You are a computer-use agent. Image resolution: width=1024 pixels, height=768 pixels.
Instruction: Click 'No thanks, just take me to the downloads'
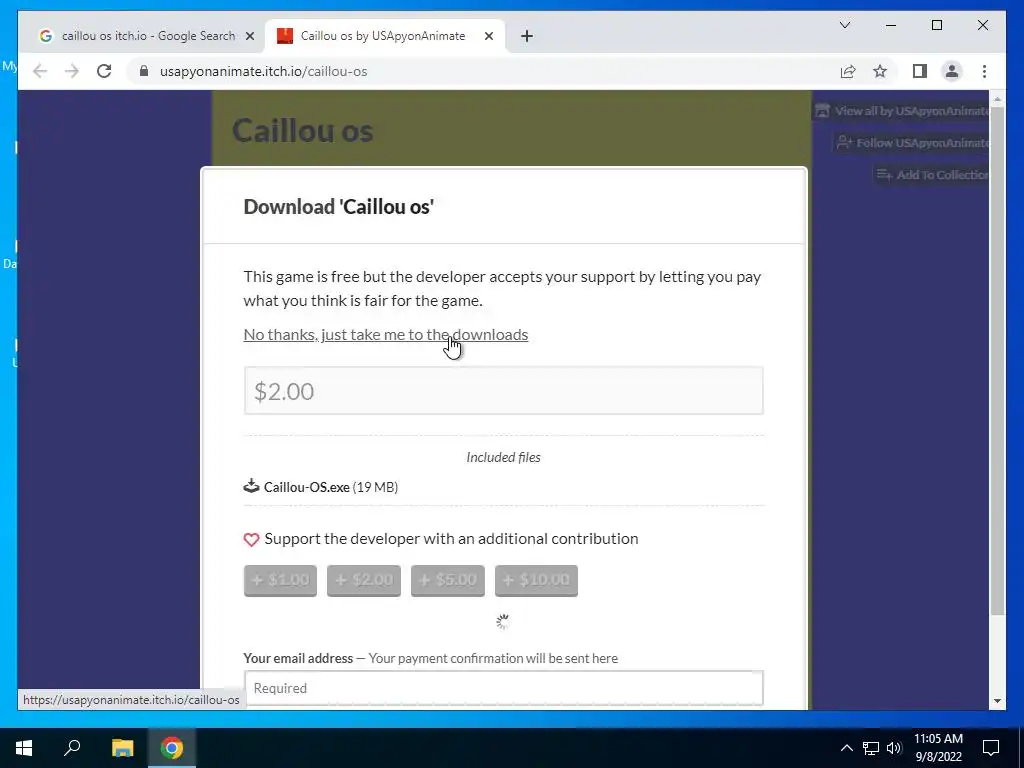coord(385,334)
